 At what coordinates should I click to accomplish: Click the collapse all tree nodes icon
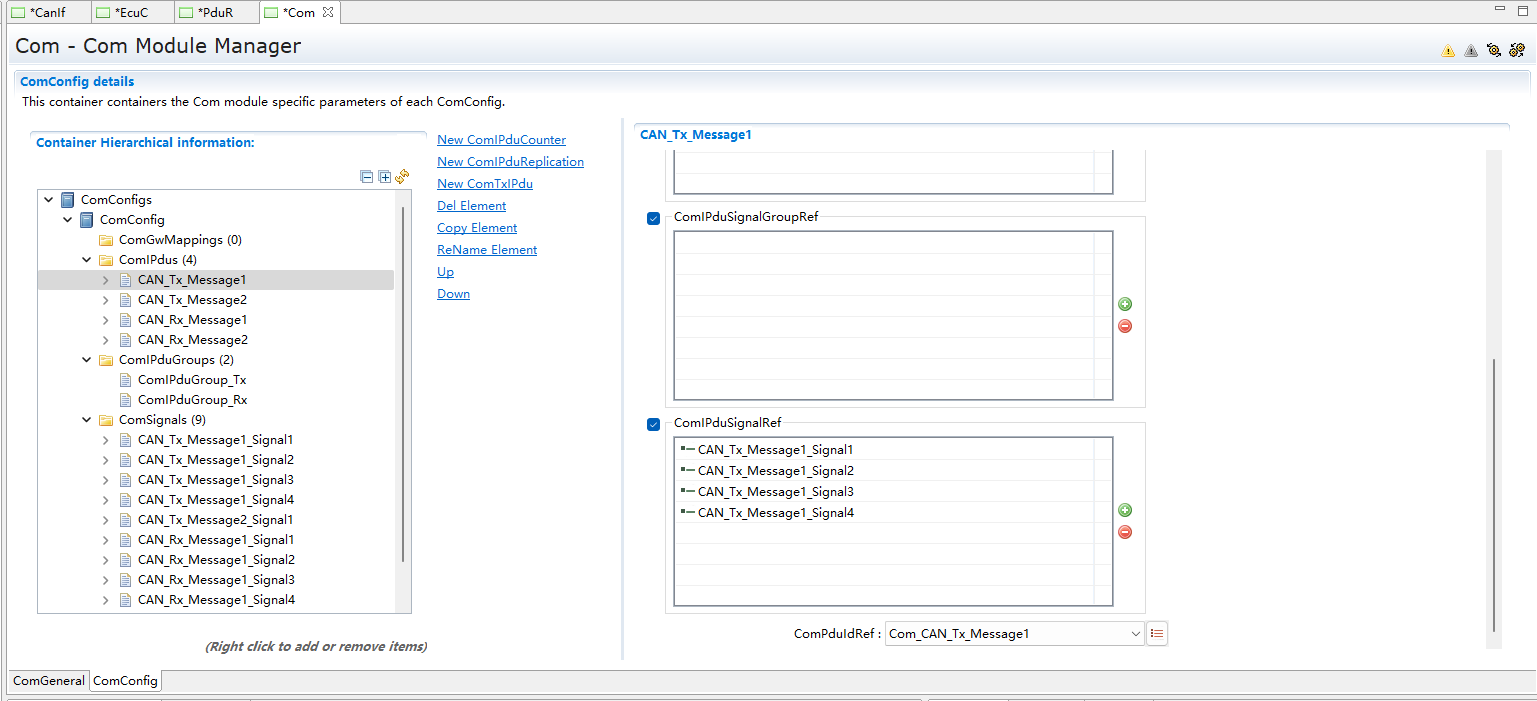(367, 177)
